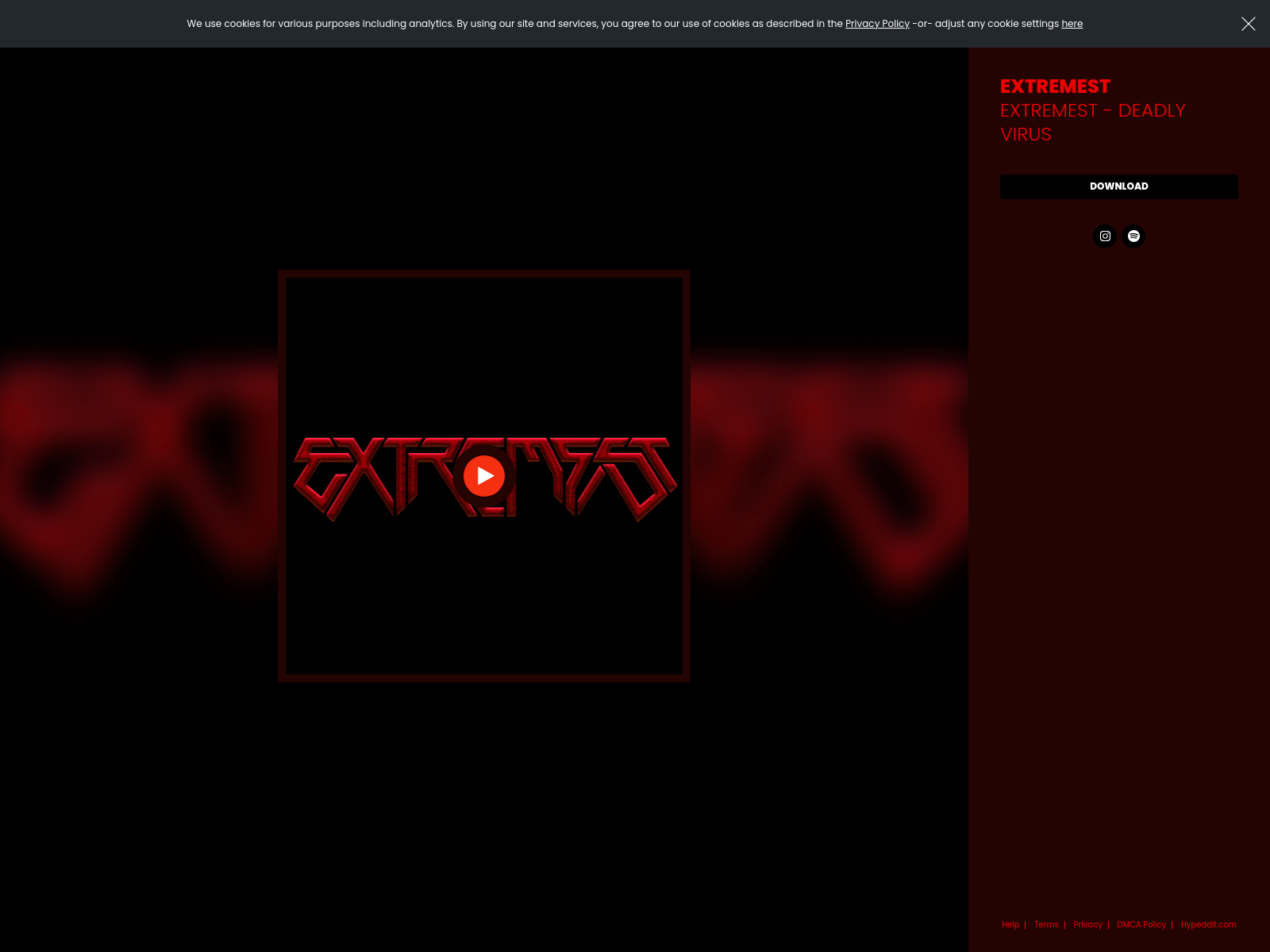Open the Terms footer link
Image resolution: width=1270 pixels, height=952 pixels.
1046,924
